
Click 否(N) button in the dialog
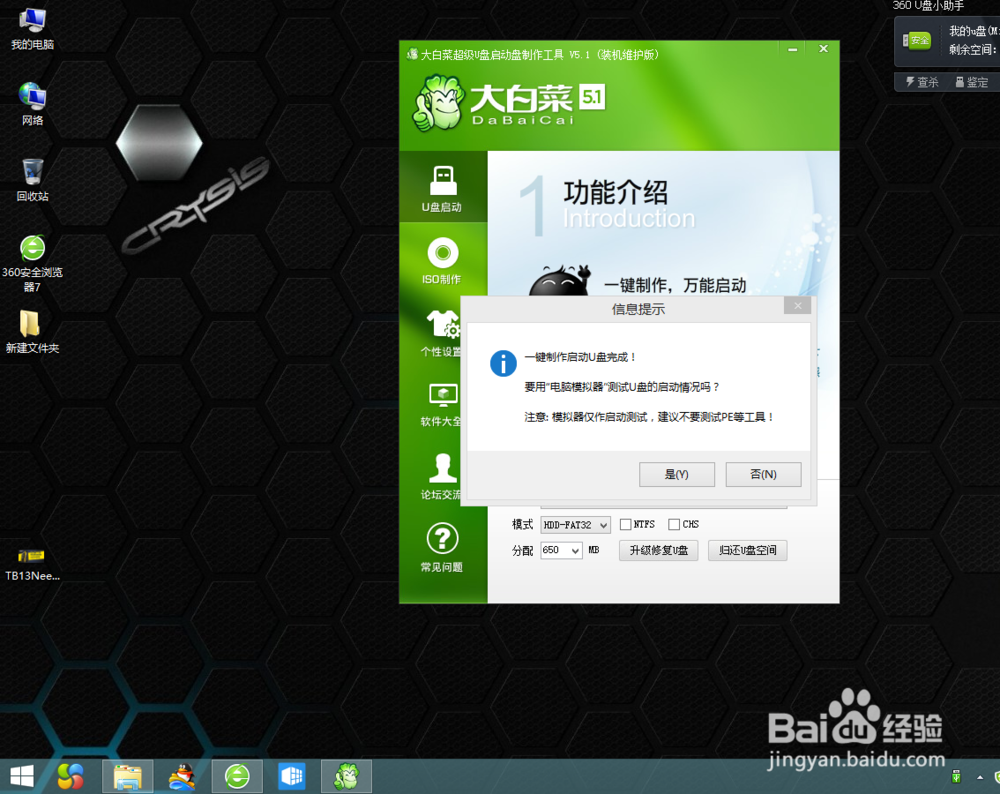(763, 474)
